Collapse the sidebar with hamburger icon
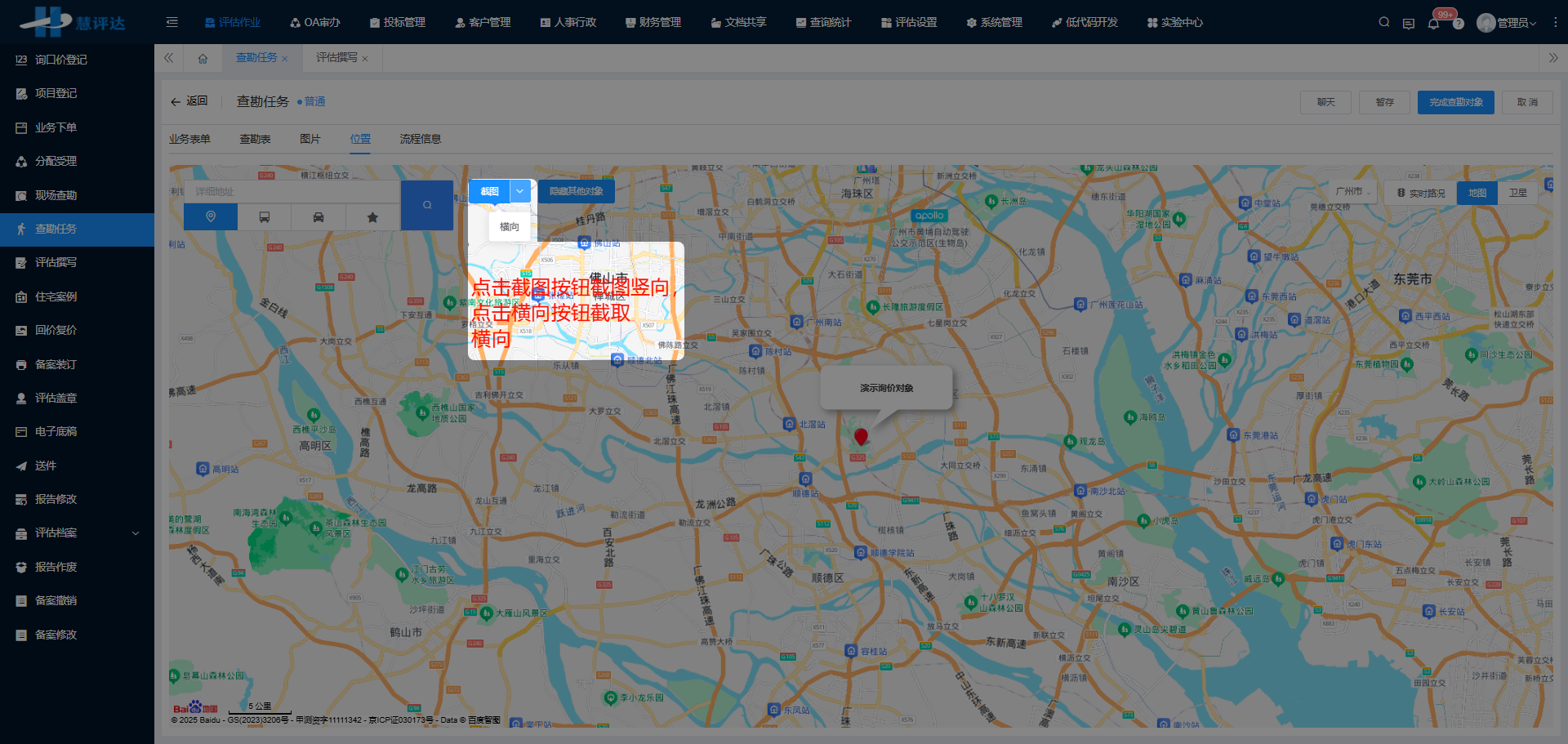 click(171, 23)
